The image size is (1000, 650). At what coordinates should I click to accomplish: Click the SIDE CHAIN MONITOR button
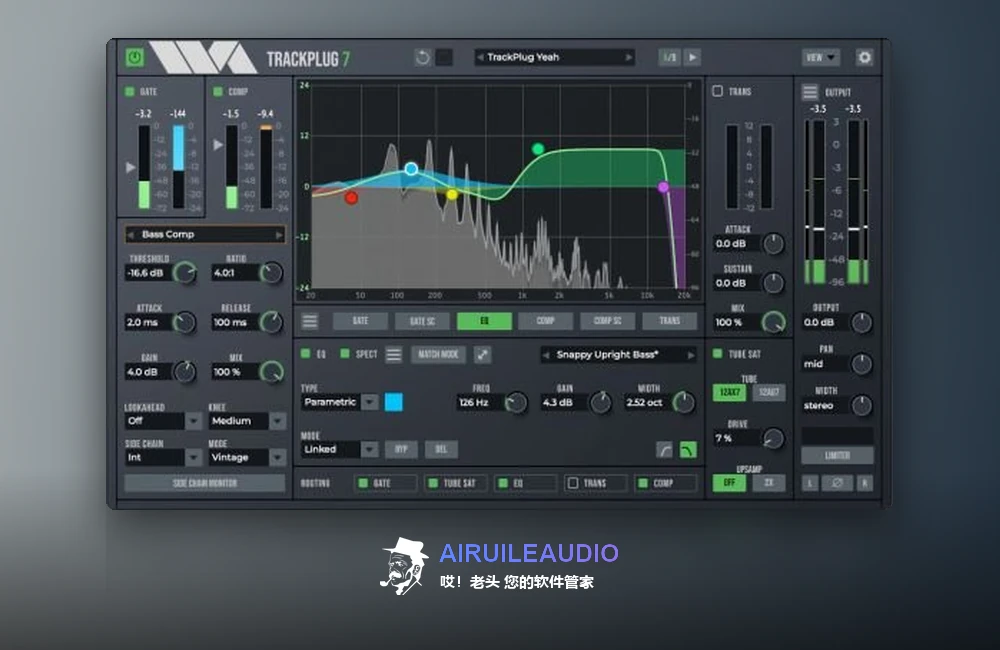205,484
